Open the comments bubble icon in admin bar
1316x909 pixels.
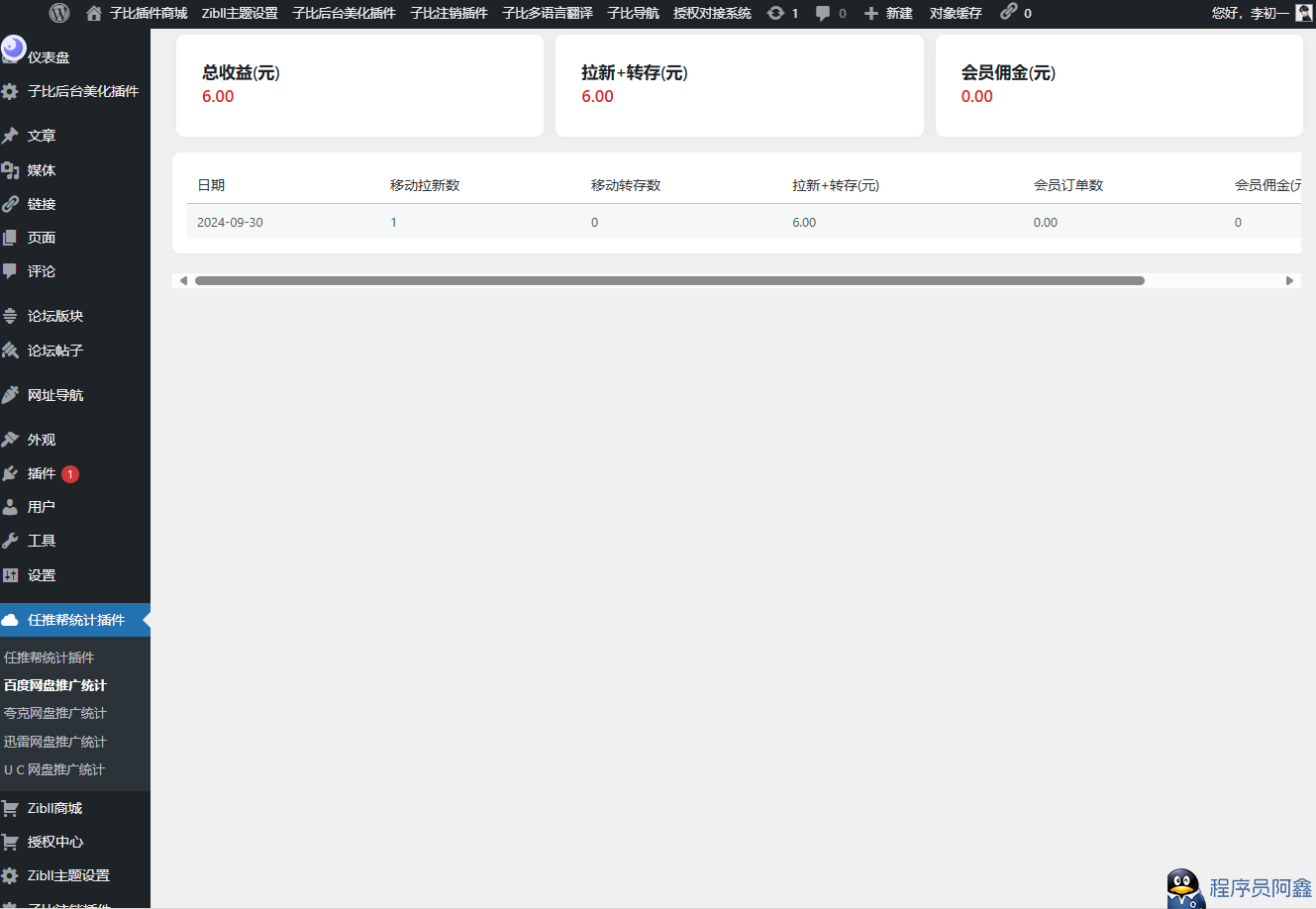823,13
